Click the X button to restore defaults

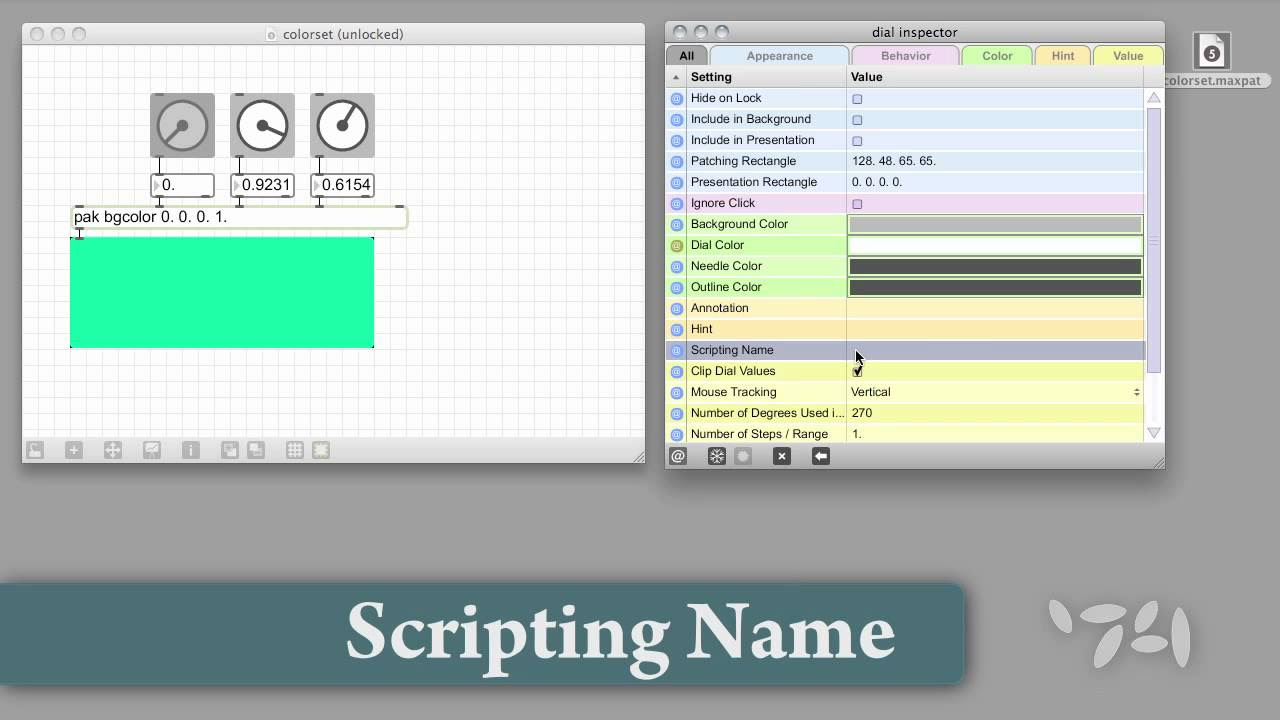782,456
